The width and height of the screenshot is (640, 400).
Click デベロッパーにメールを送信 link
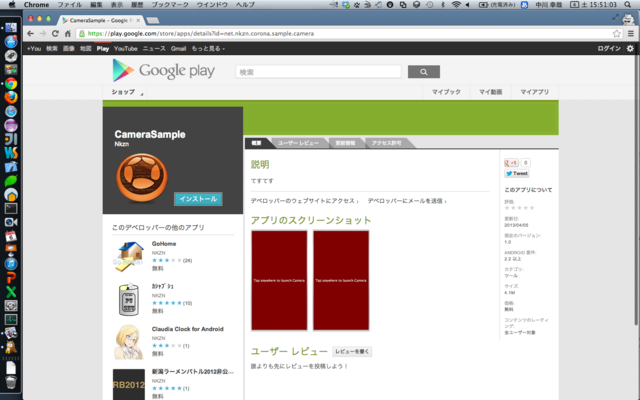(407, 201)
